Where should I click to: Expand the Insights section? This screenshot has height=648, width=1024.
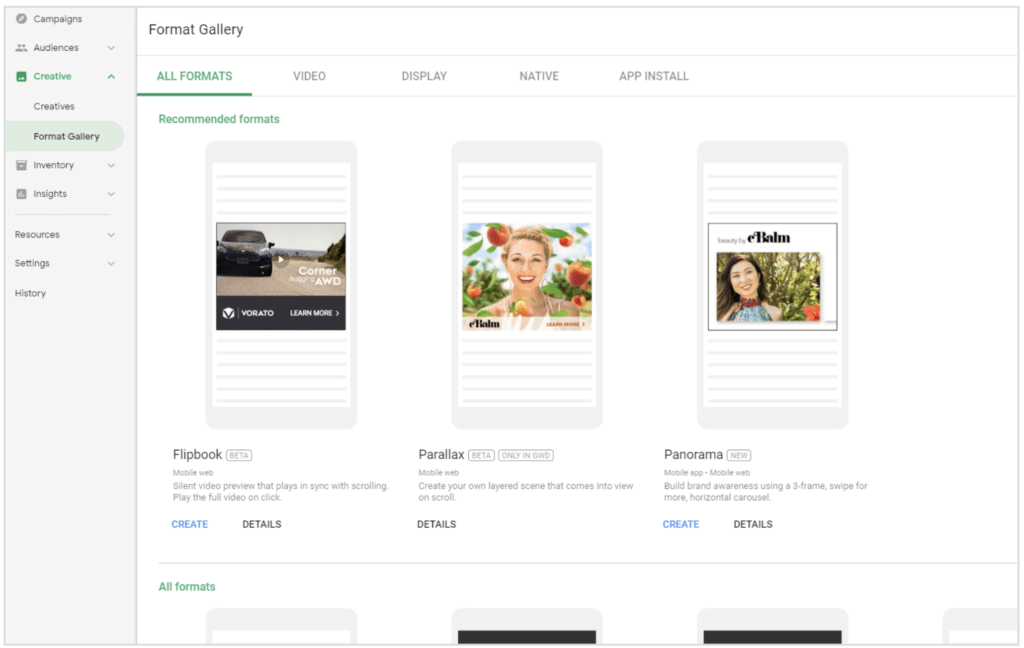(112, 193)
